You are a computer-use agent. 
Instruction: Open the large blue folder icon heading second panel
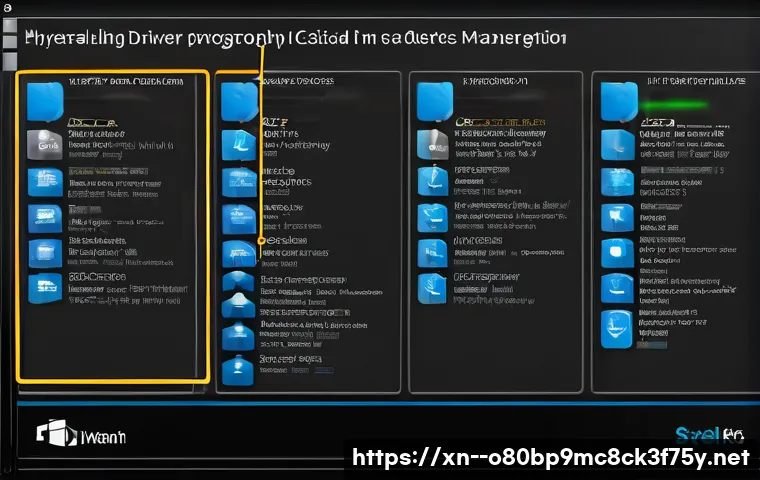tap(239, 101)
